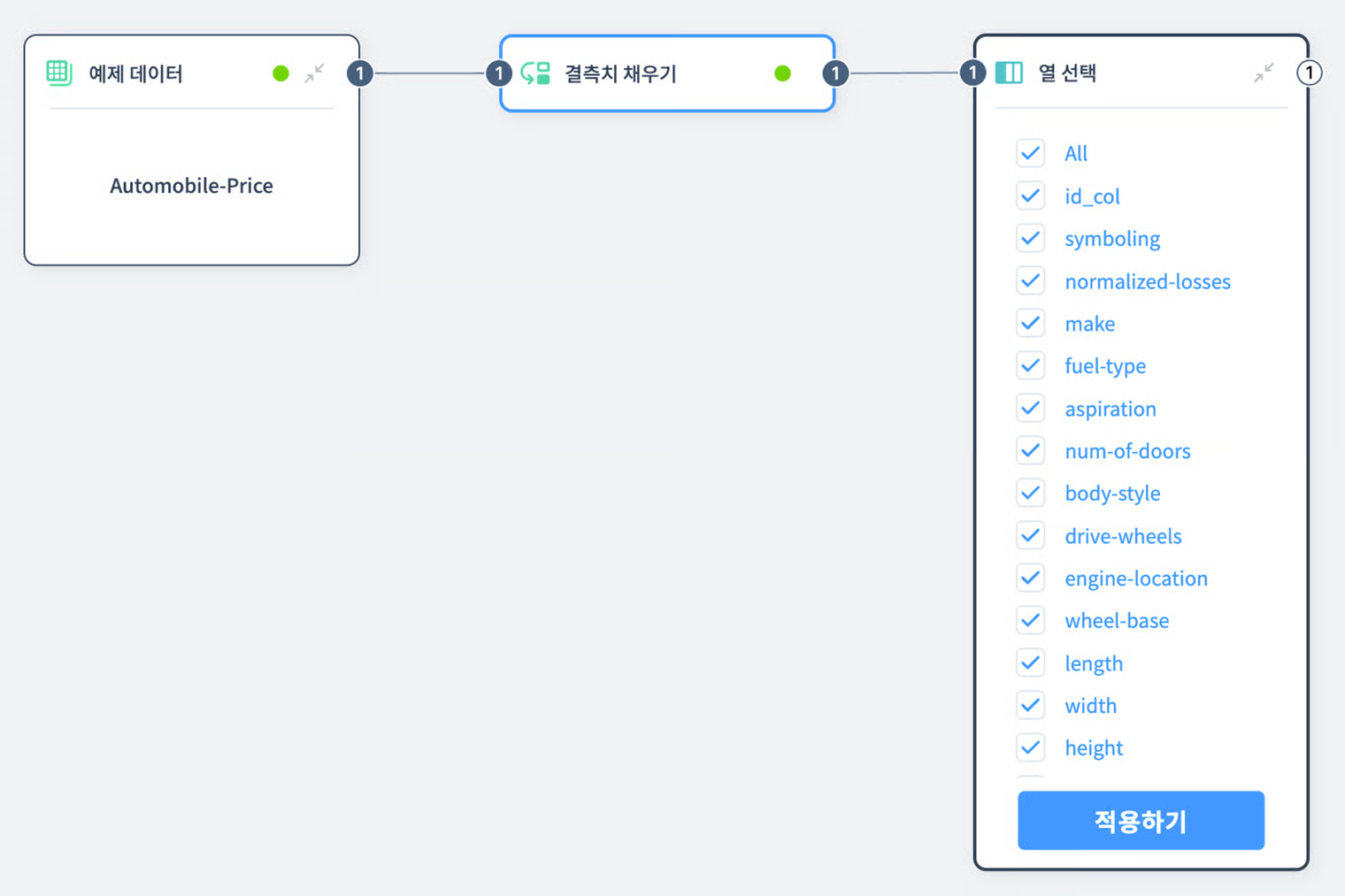Uncheck the All checkbox
Image resolution: width=1345 pixels, height=896 pixels.
(x=1030, y=153)
